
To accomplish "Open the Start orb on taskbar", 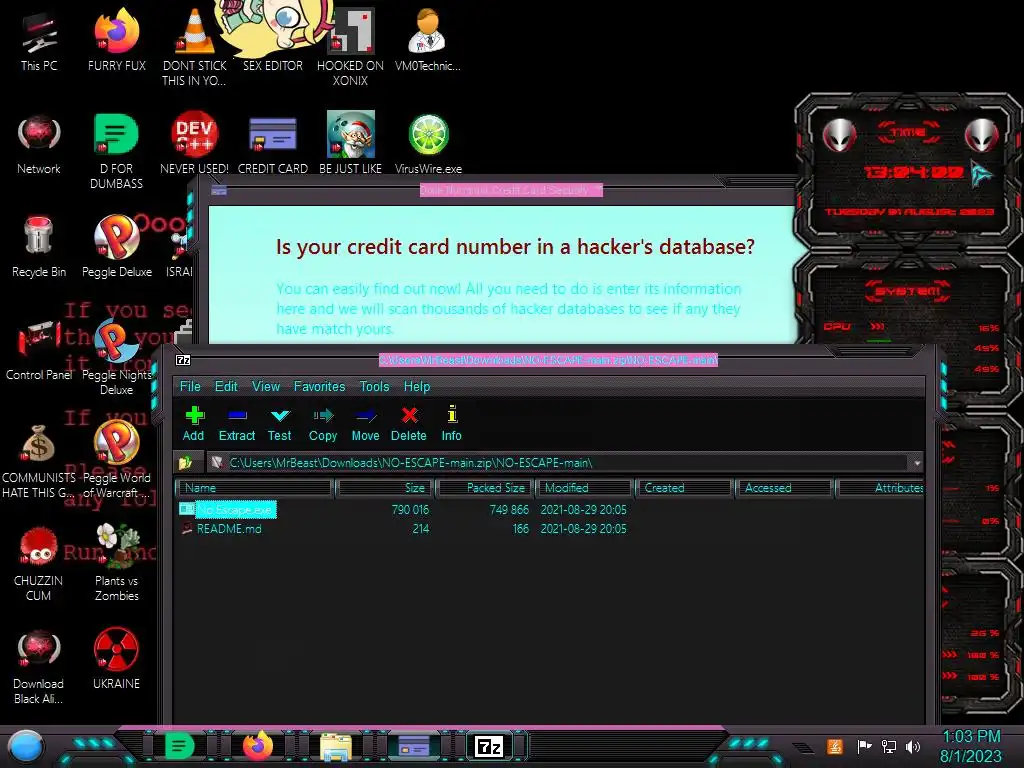I will tap(26, 747).
